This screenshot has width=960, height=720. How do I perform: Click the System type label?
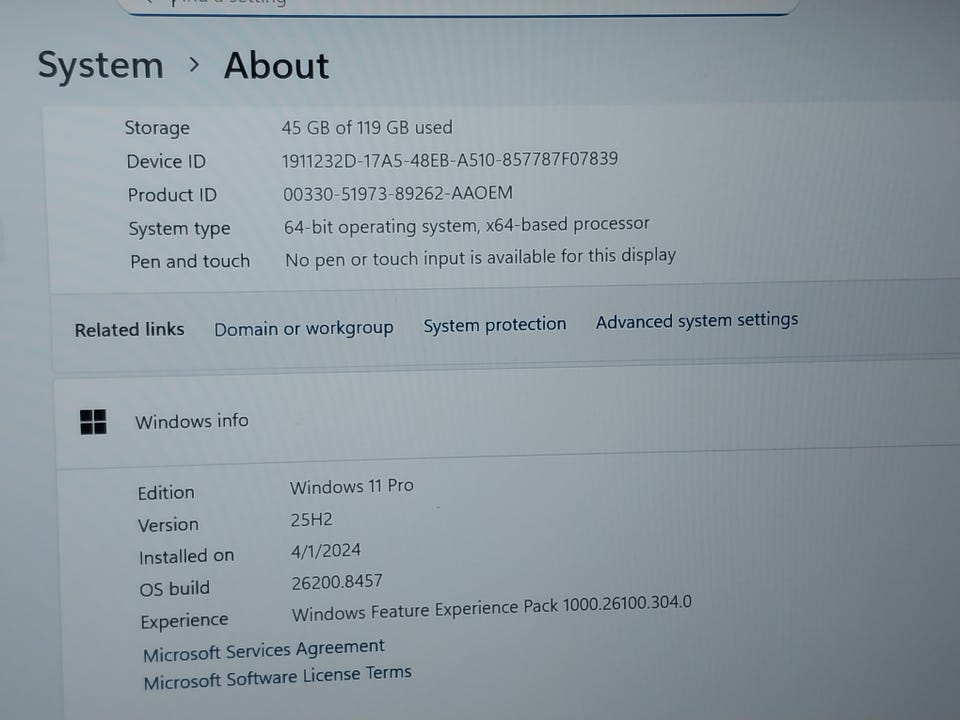[x=179, y=228]
